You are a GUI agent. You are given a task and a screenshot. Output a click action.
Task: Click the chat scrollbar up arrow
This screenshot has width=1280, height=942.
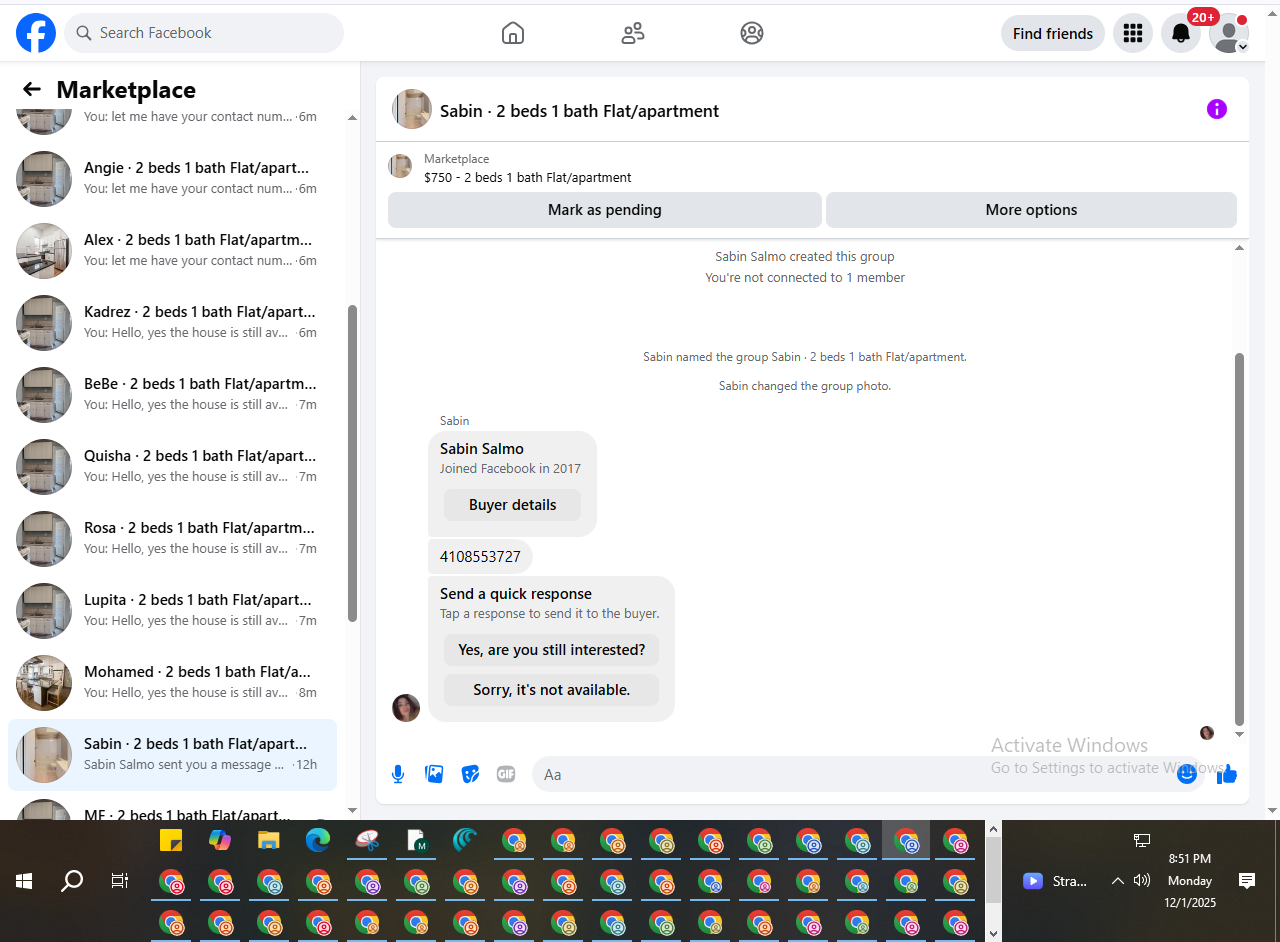coord(1240,247)
